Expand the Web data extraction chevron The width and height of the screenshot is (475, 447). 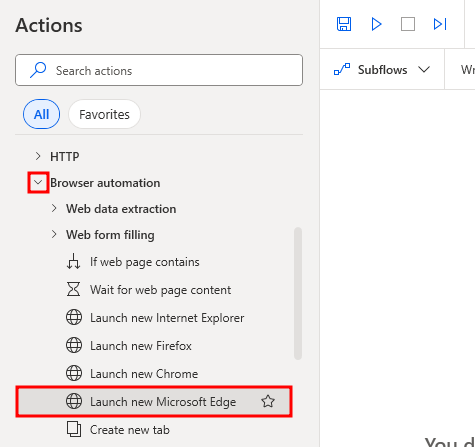coord(54,208)
